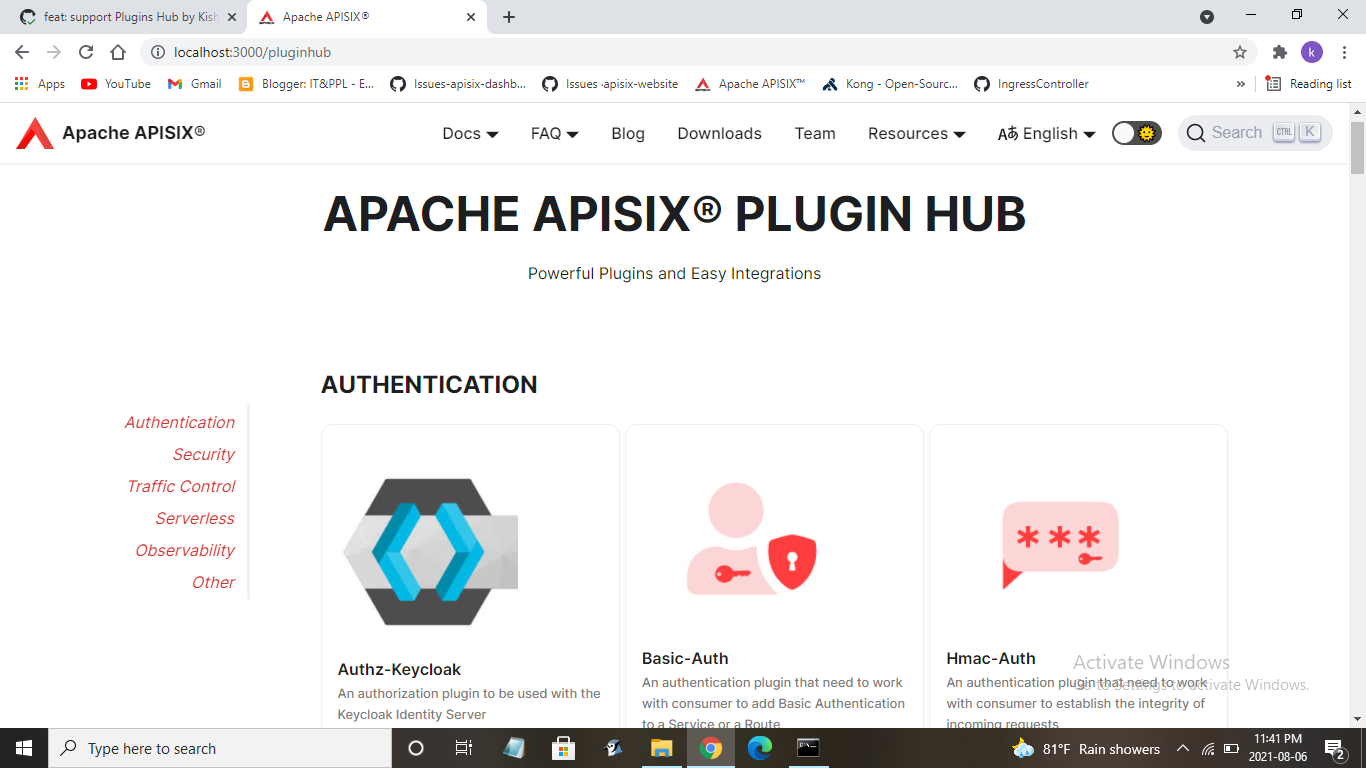The height and width of the screenshot is (768, 1366).
Task: Open the Apache APISIX™ bookmark
Action: point(750,84)
